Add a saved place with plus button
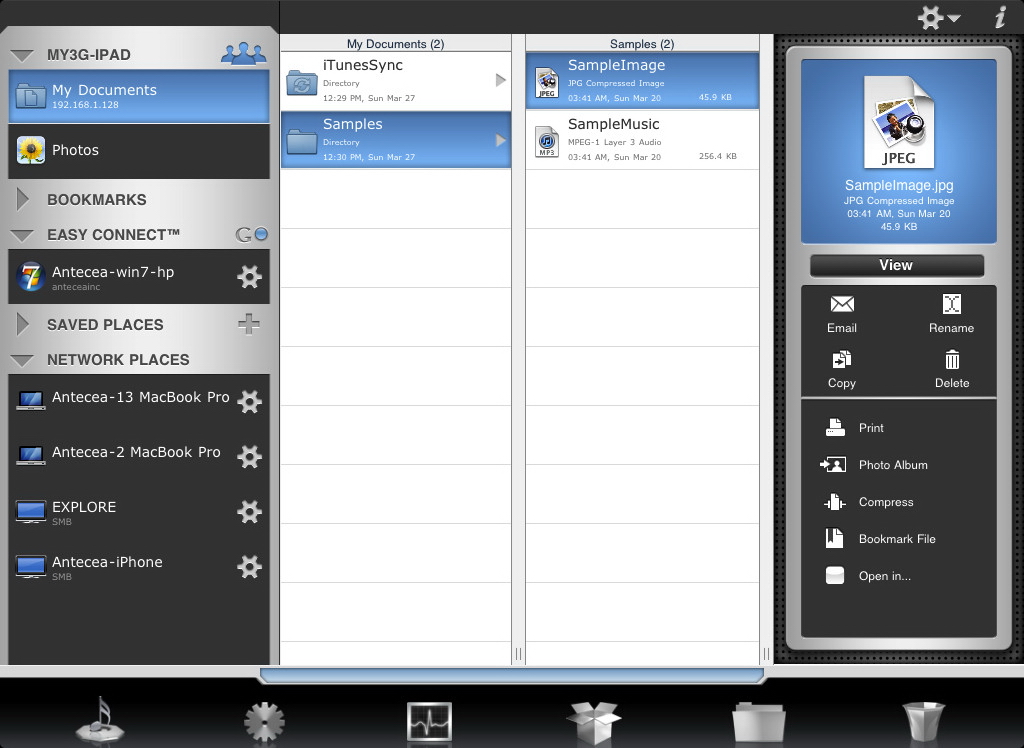 click(249, 324)
